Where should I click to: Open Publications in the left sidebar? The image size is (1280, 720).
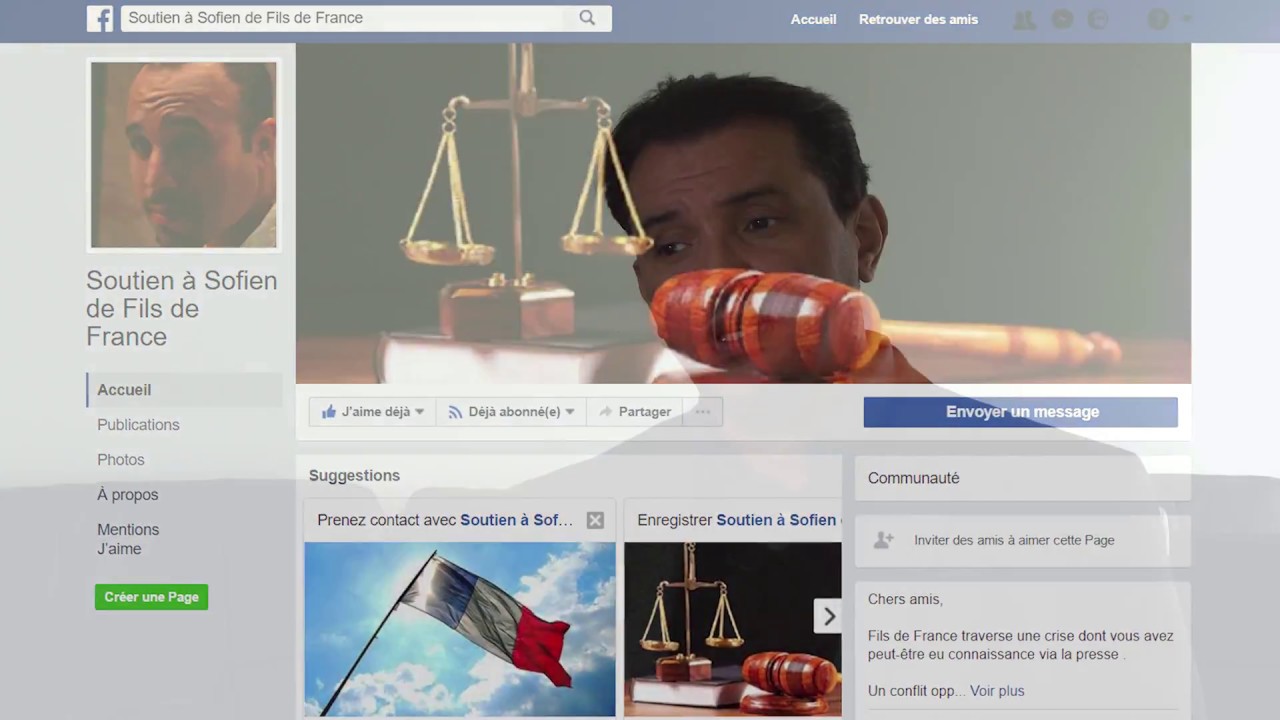(138, 425)
